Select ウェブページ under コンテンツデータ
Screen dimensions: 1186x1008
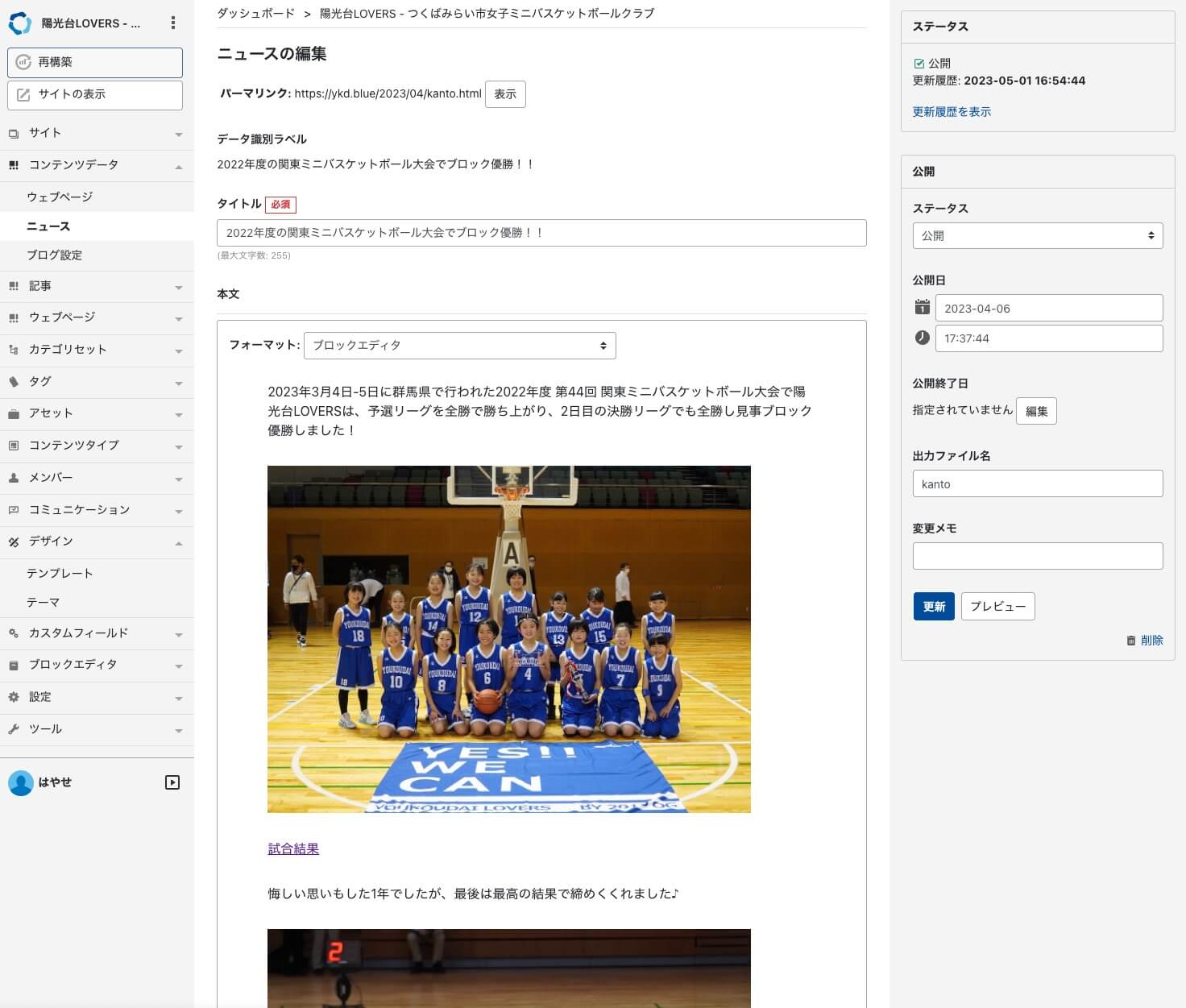point(60,197)
